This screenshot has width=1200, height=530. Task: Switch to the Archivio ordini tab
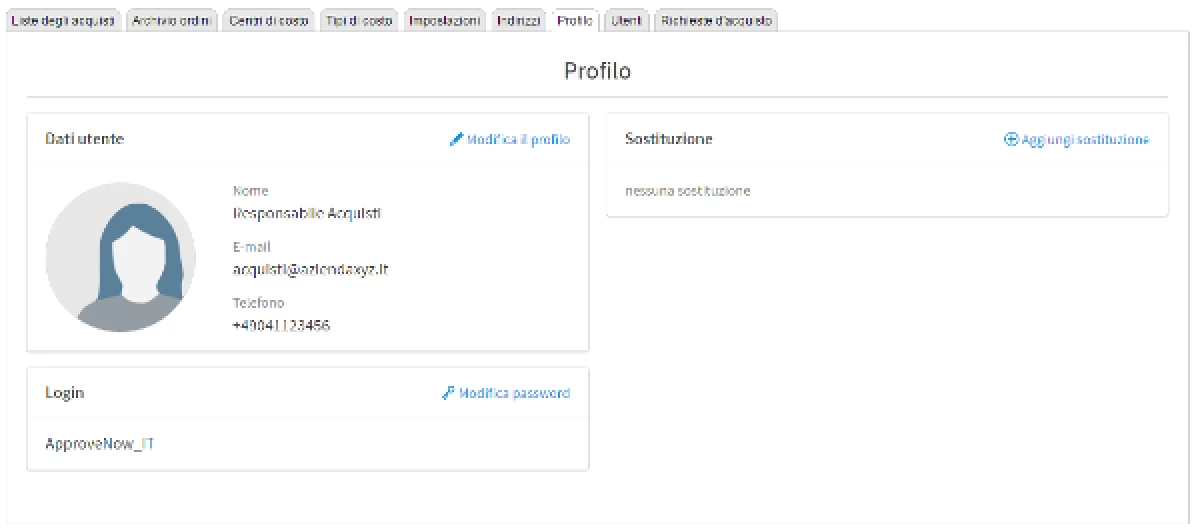click(172, 21)
